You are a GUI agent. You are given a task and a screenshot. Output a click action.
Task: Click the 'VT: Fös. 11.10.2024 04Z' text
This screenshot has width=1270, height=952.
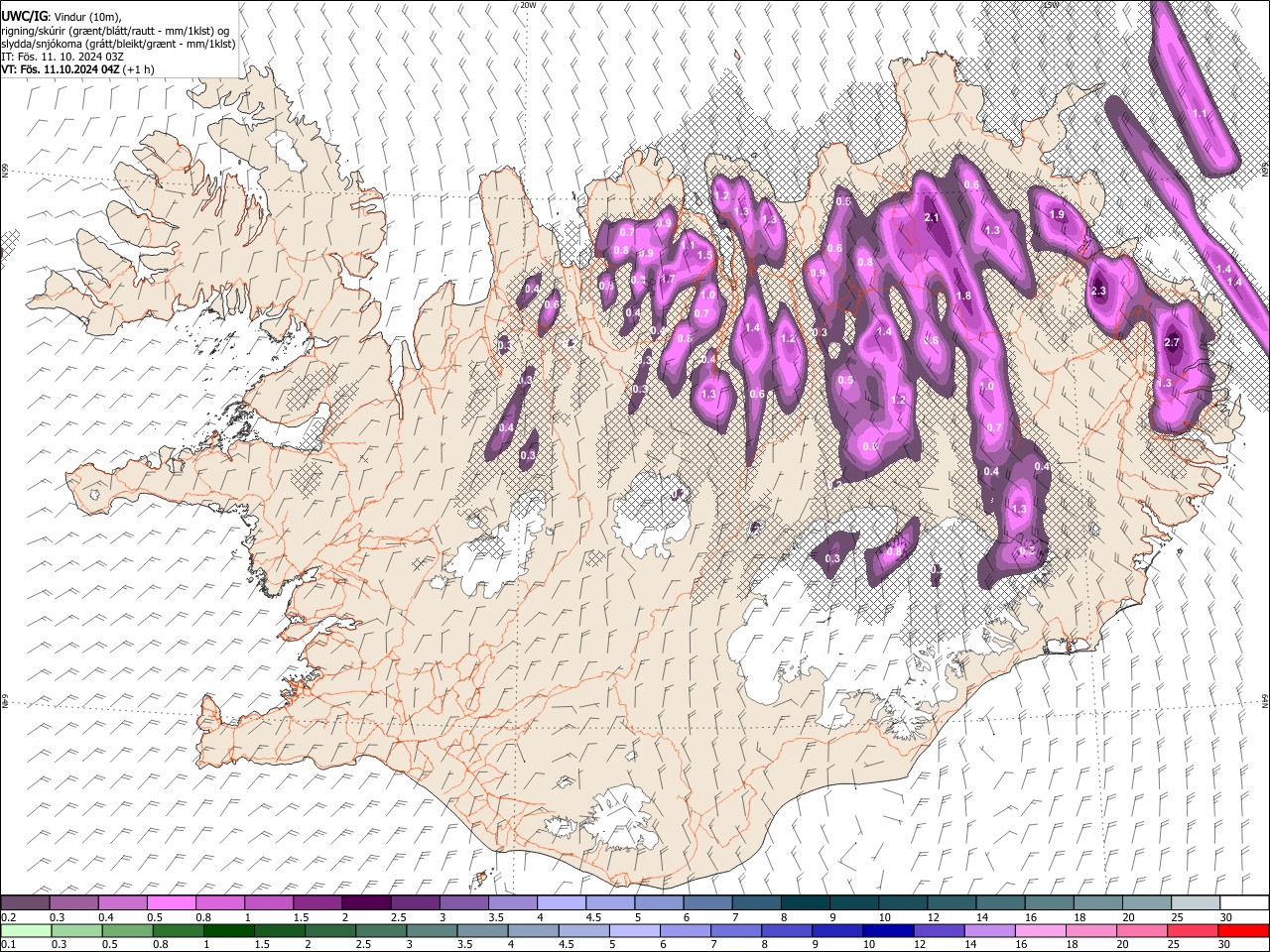[x=61, y=70]
